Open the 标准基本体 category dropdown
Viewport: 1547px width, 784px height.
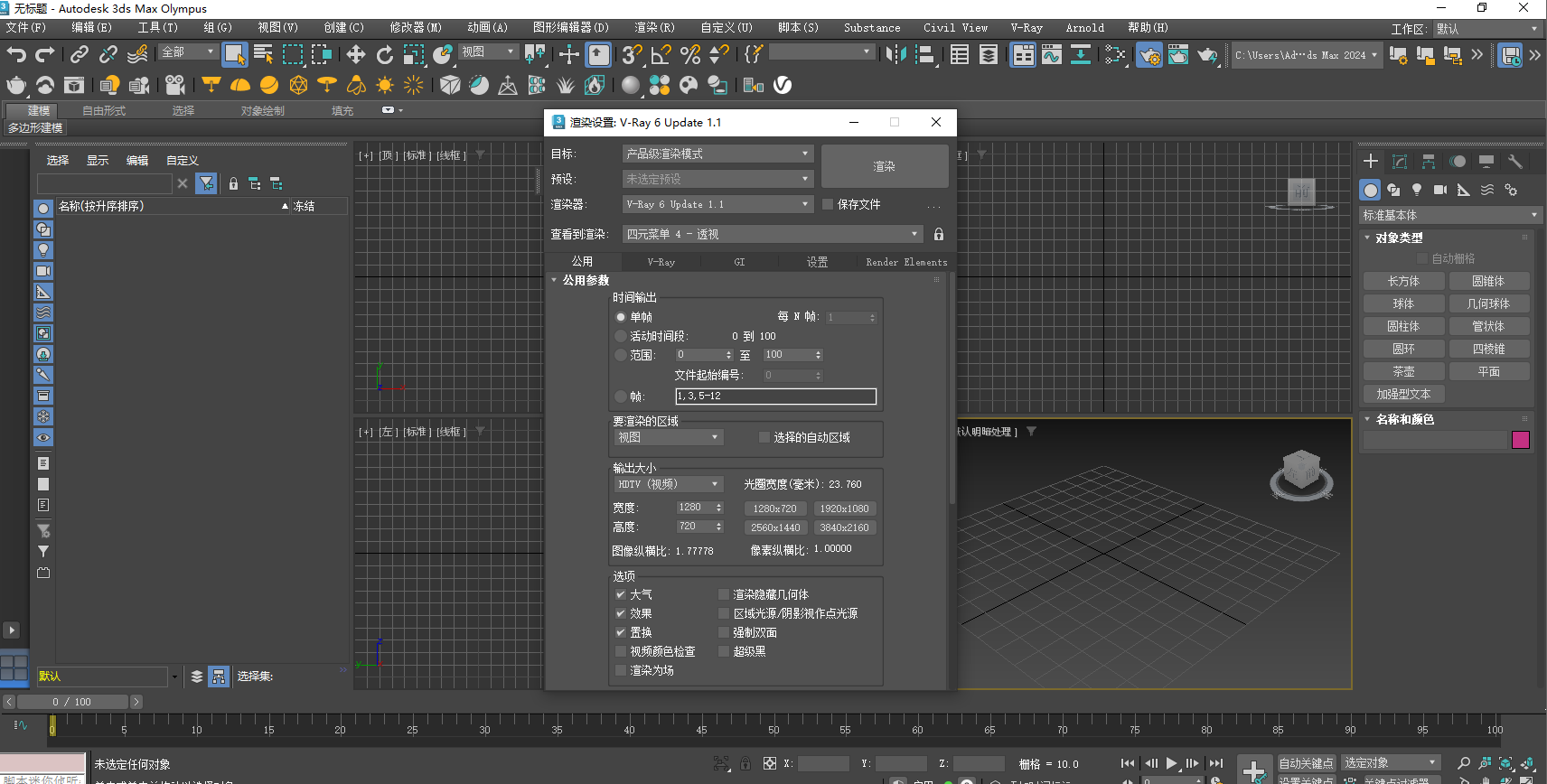click(x=1449, y=215)
